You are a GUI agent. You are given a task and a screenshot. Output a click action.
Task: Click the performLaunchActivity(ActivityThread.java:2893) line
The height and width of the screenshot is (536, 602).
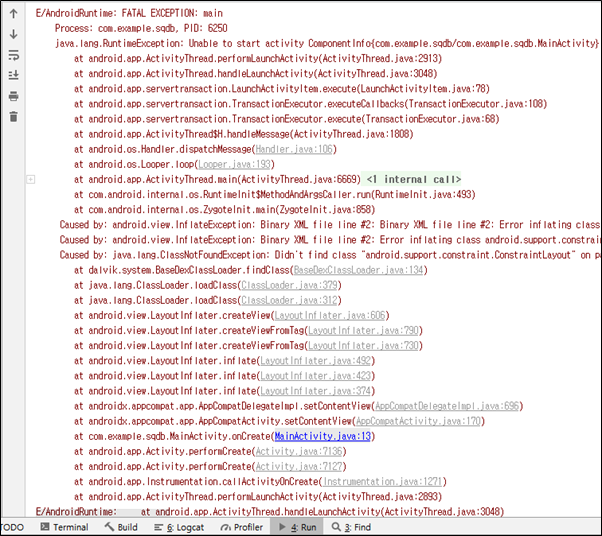point(258,497)
